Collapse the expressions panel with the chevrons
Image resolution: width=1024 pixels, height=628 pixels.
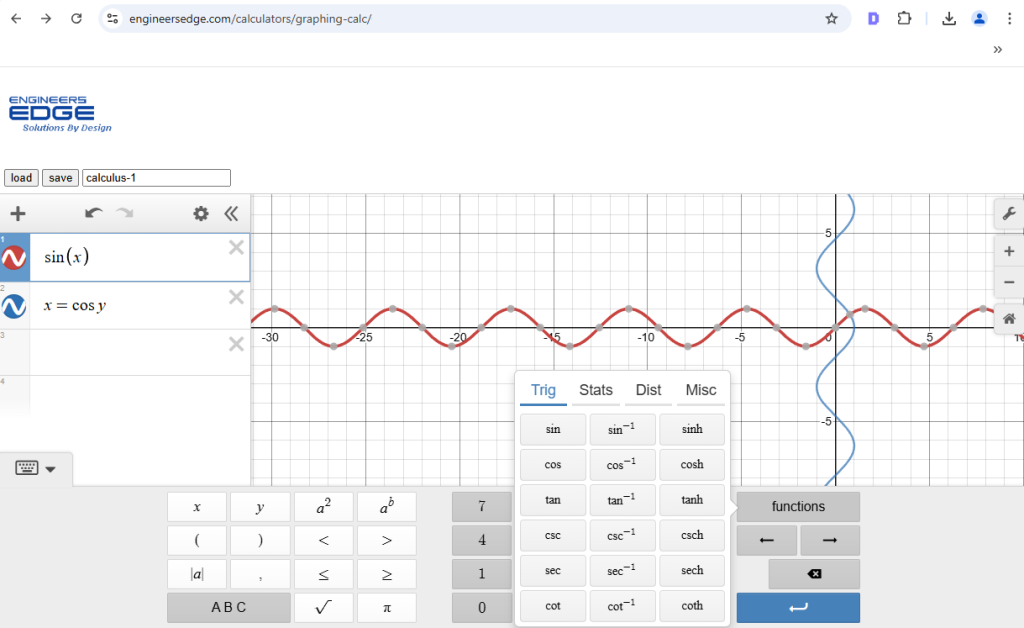(231, 213)
